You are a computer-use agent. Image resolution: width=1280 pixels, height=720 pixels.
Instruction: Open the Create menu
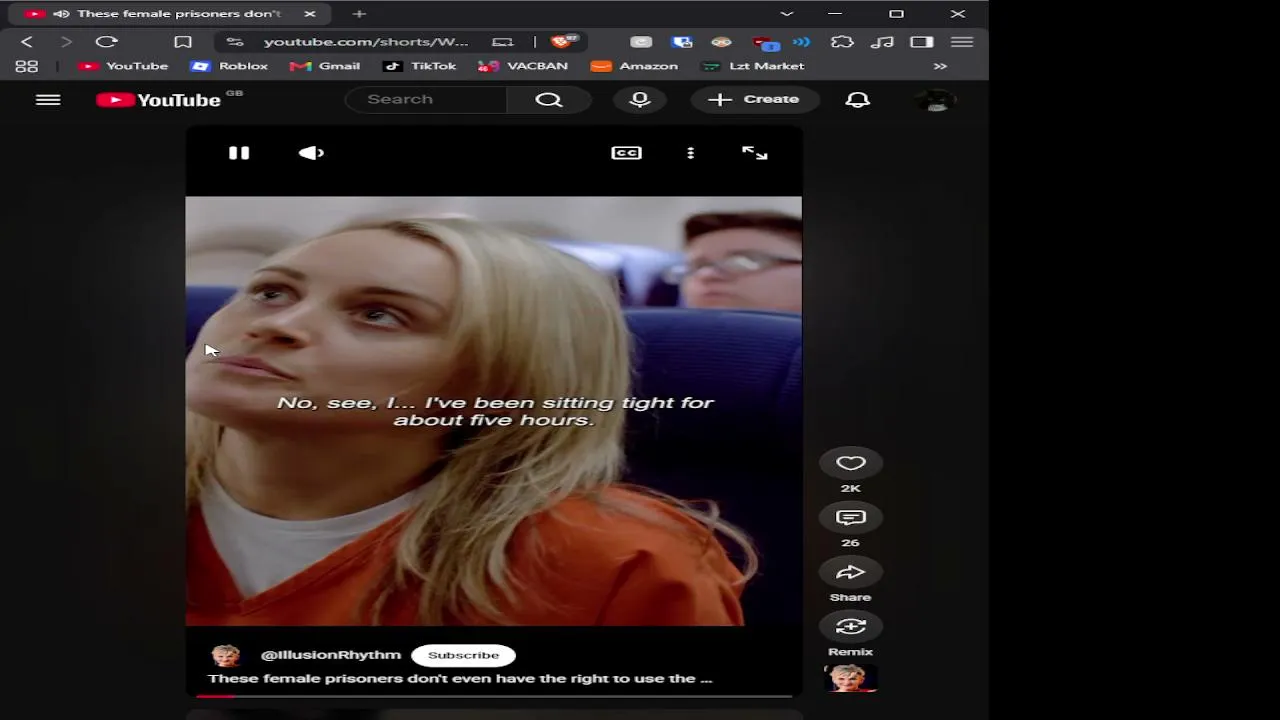pyautogui.click(x=753, y=99)
